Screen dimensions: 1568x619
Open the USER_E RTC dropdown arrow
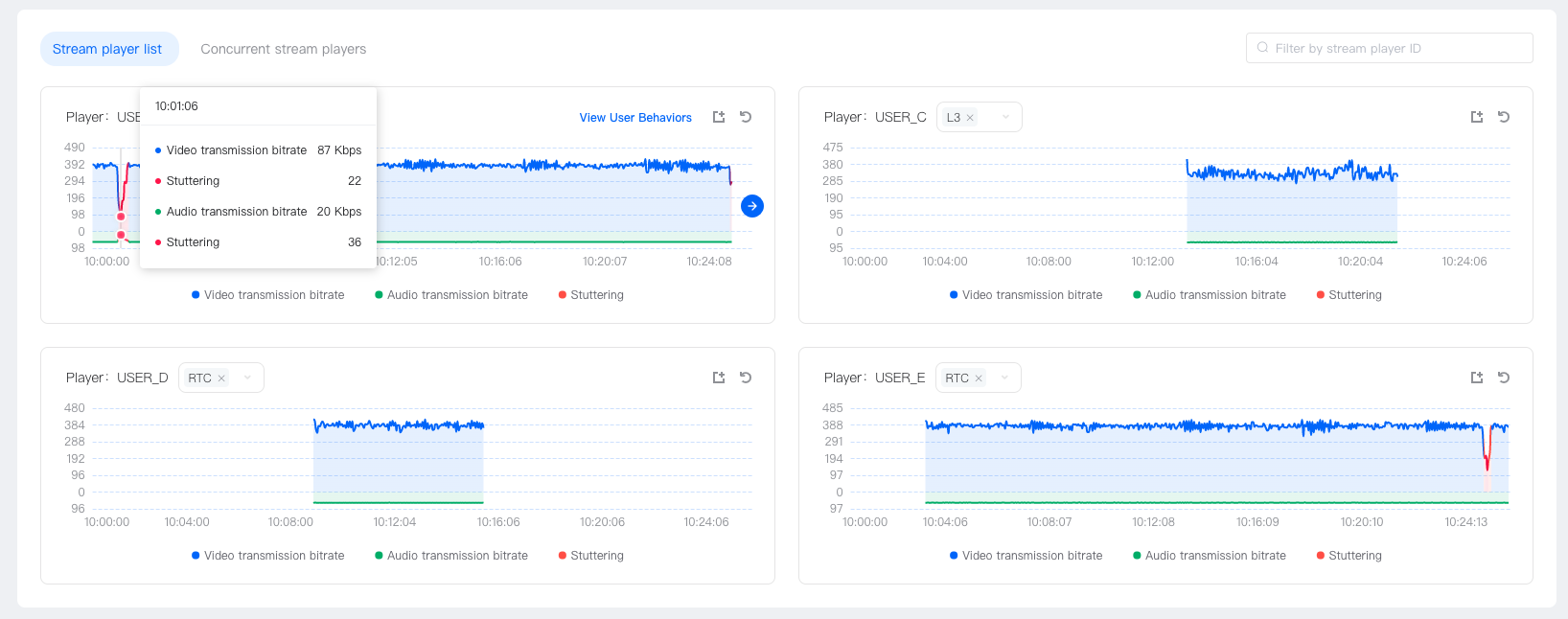pyautogui.click(x=1004, y=378)
